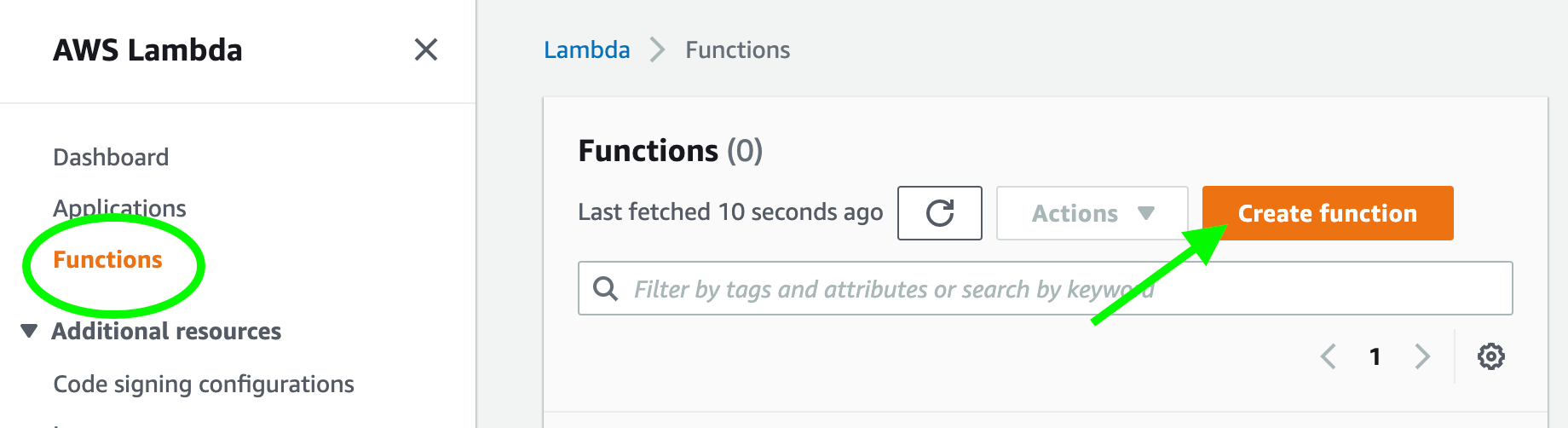This screenshot has height=428, width=1568.
Task: Click the Functions (0) table heading
Action: click(x=670, y=151)
